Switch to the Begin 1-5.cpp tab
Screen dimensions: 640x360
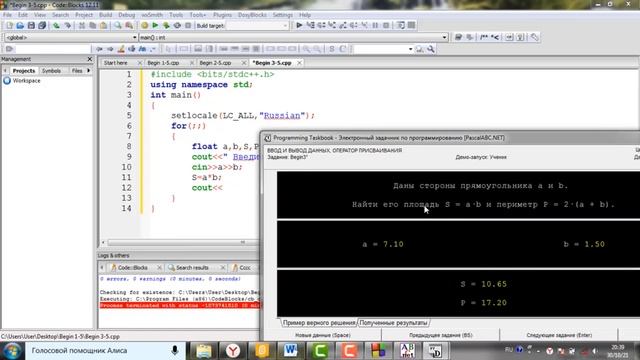pyautogui.click(x=163, y=63)
